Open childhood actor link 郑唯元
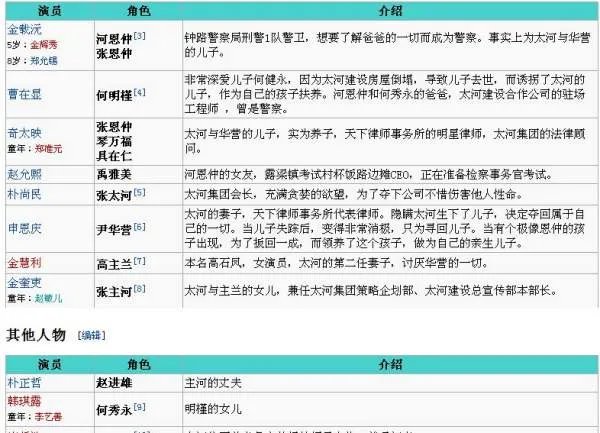Screen dimensions: 600x433 tap(48, 149)
